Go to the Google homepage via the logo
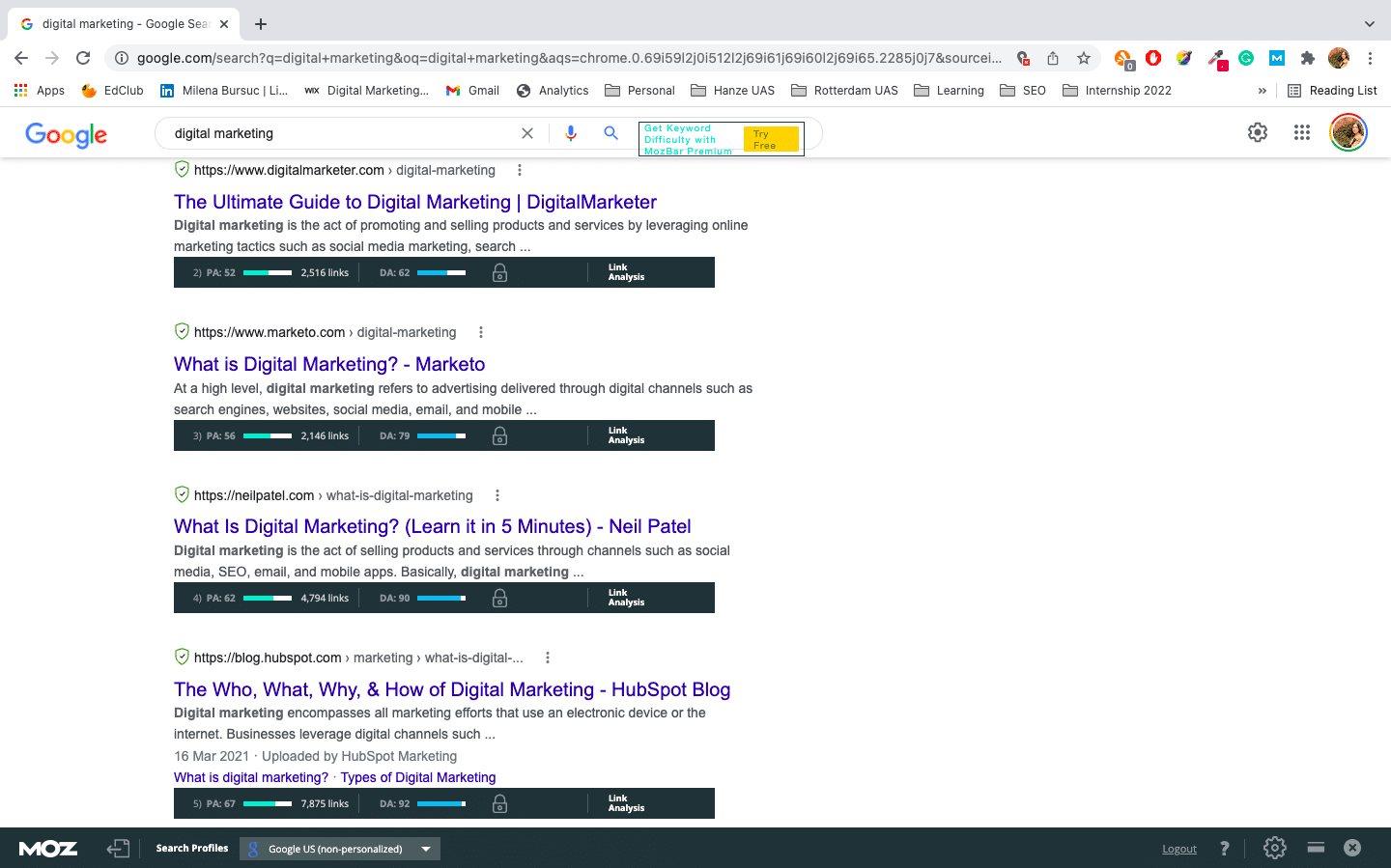The height and width of the screenshot is (868, 1391). 67,134
